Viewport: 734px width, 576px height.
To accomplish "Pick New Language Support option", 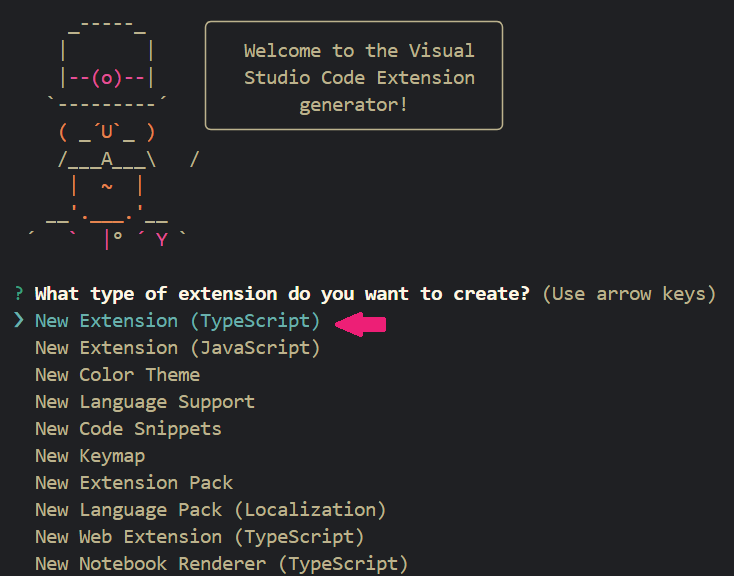I will (145, 402).
